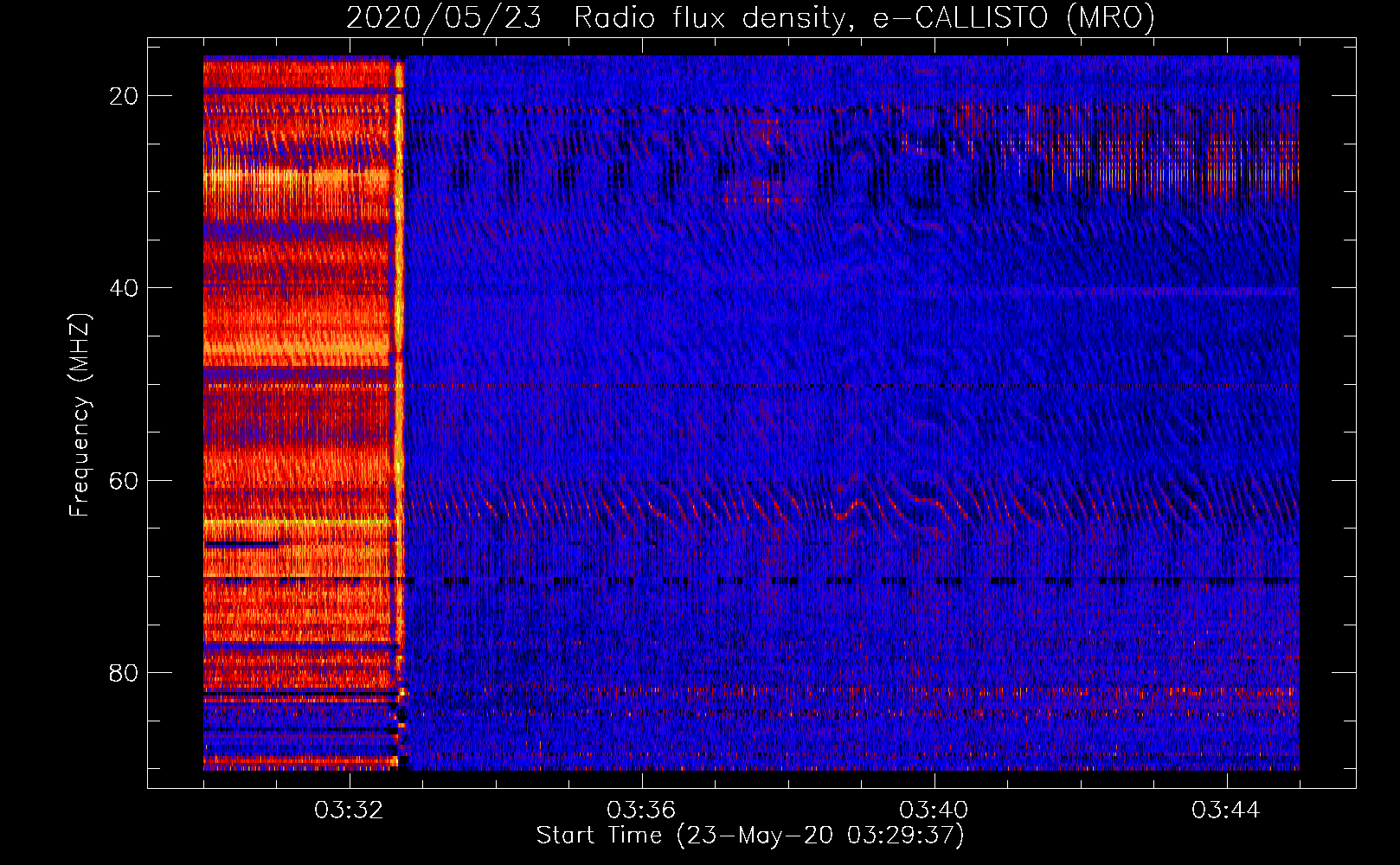Click the plot title '2020/05/23 Radio flux density, e-CALLISTO (MRO)'

[750, 17]
